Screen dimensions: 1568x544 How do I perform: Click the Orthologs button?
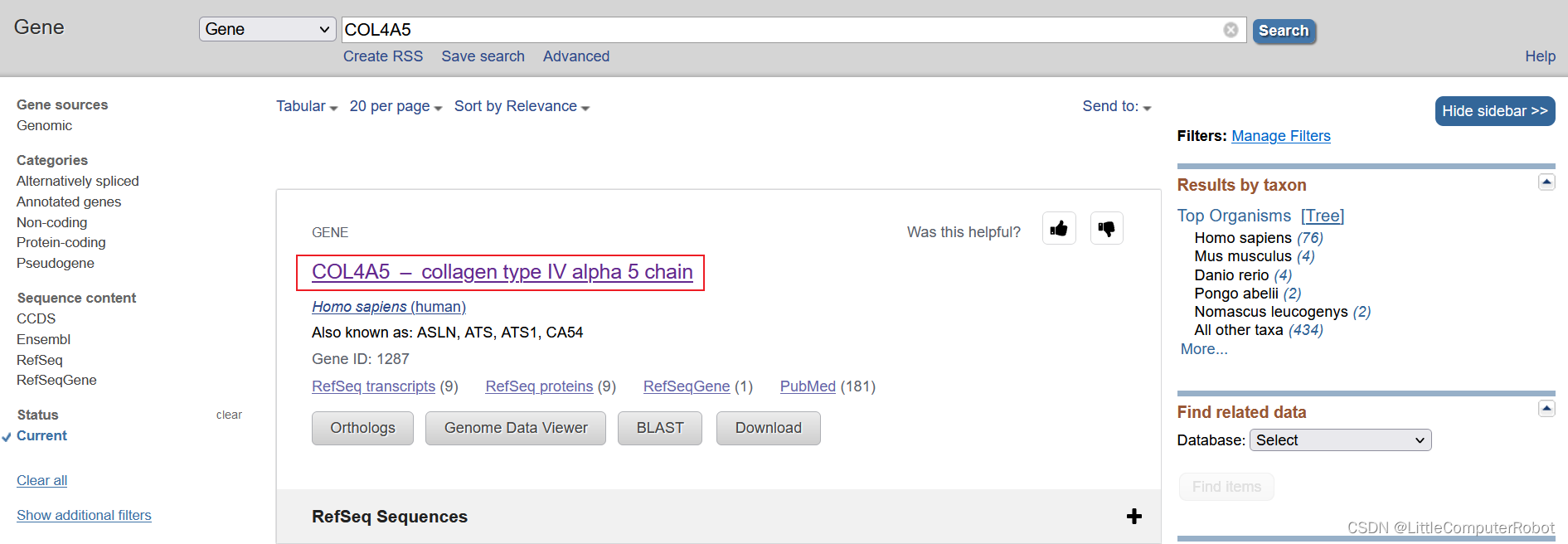pos(362,428)
